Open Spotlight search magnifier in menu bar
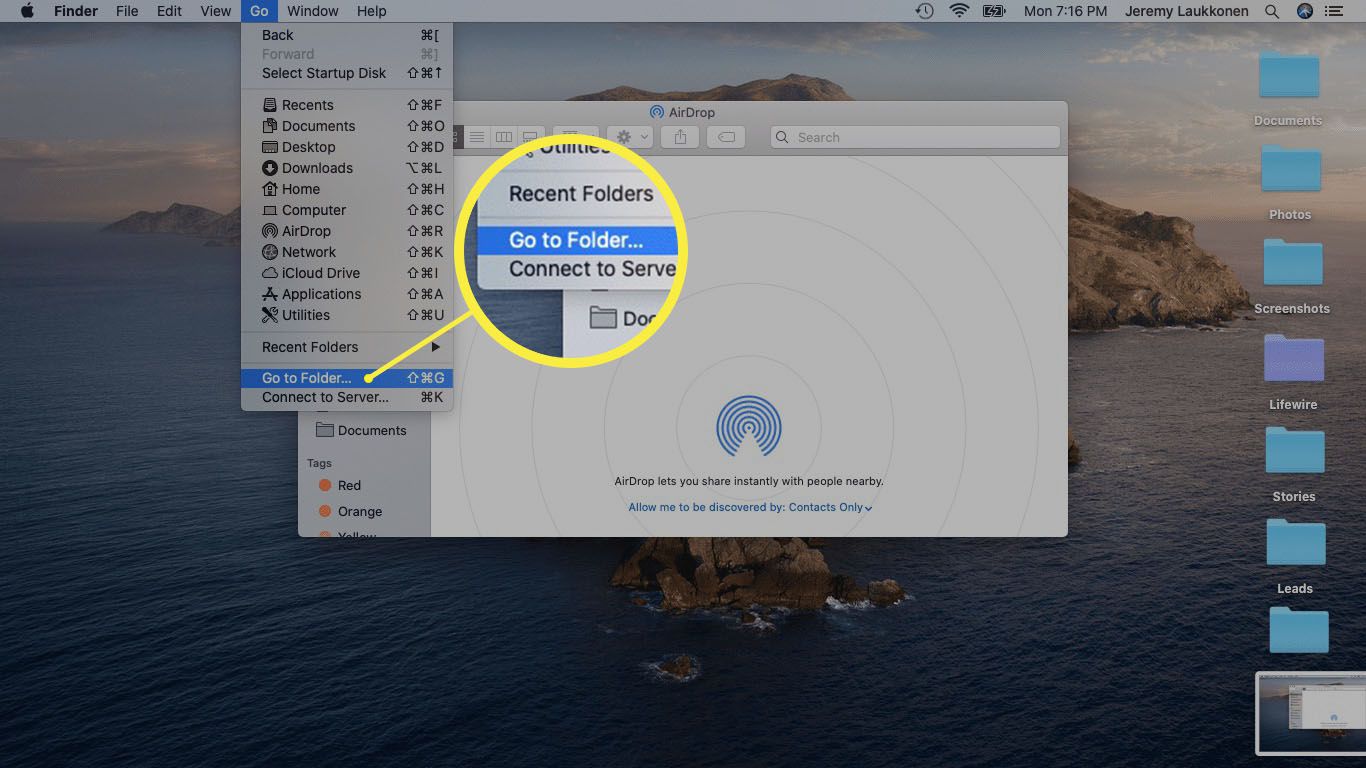Screen dimensions: 1366x768 (1272, 11)
